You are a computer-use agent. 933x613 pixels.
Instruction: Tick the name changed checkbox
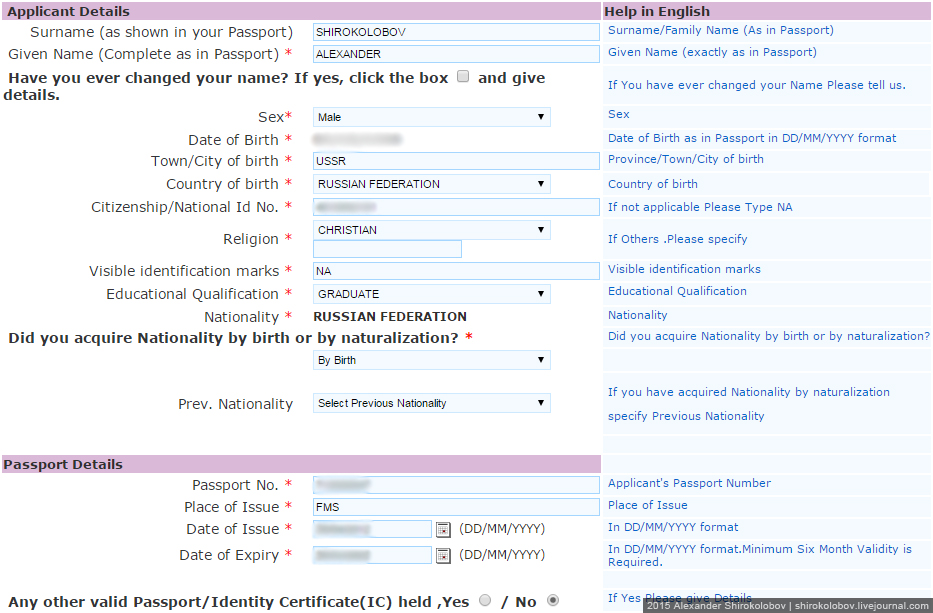[463, 77]
